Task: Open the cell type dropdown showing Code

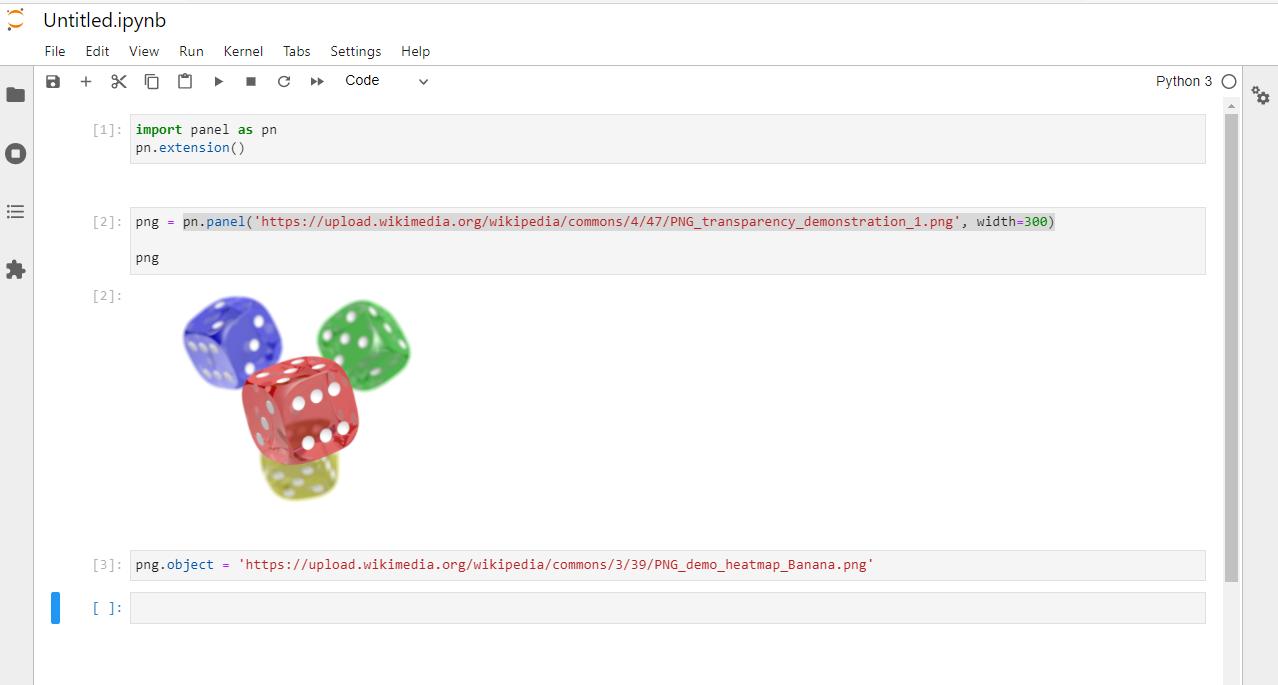Action: [x=385, y=80]
